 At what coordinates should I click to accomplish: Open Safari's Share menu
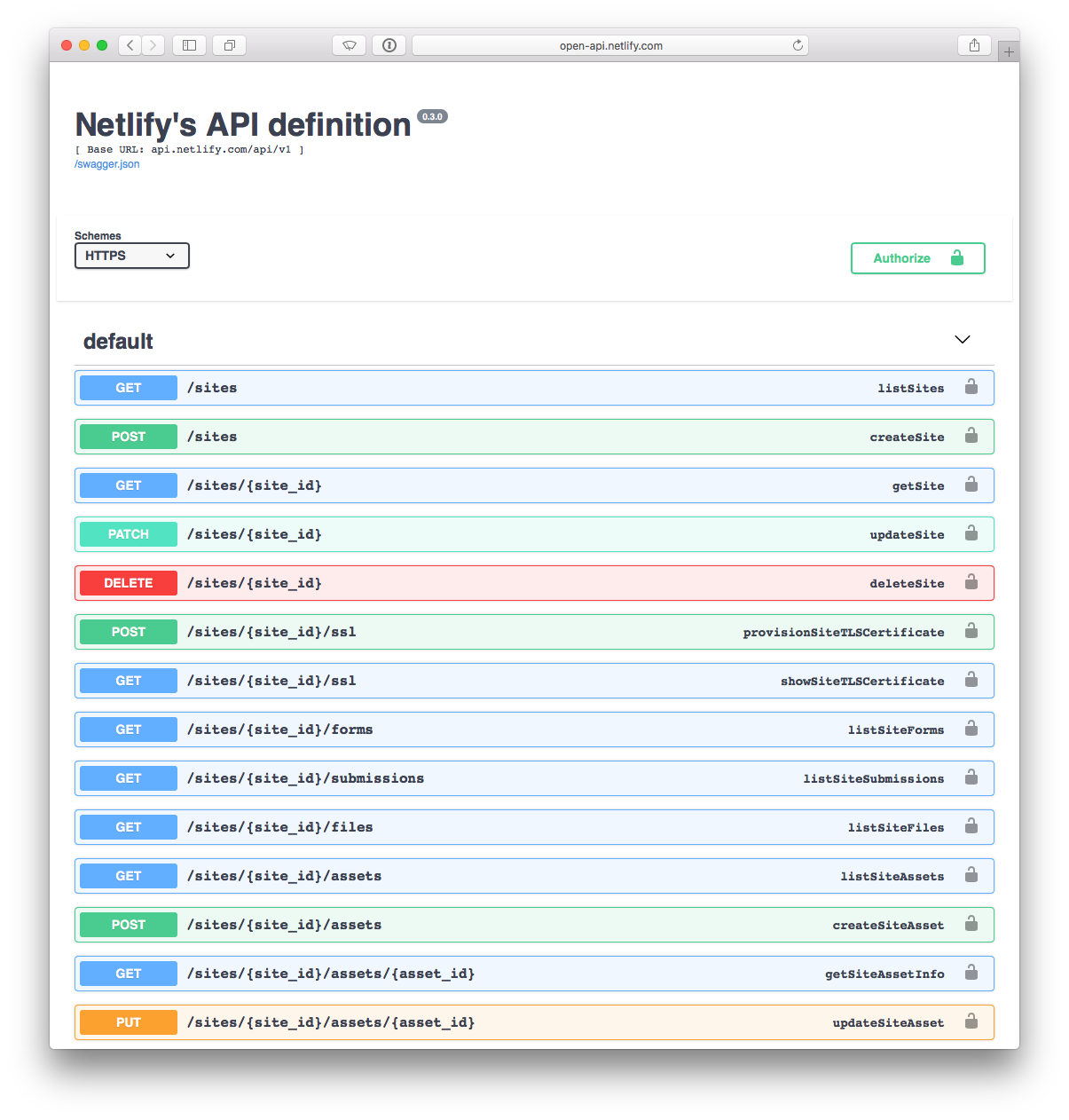[974, 45]
